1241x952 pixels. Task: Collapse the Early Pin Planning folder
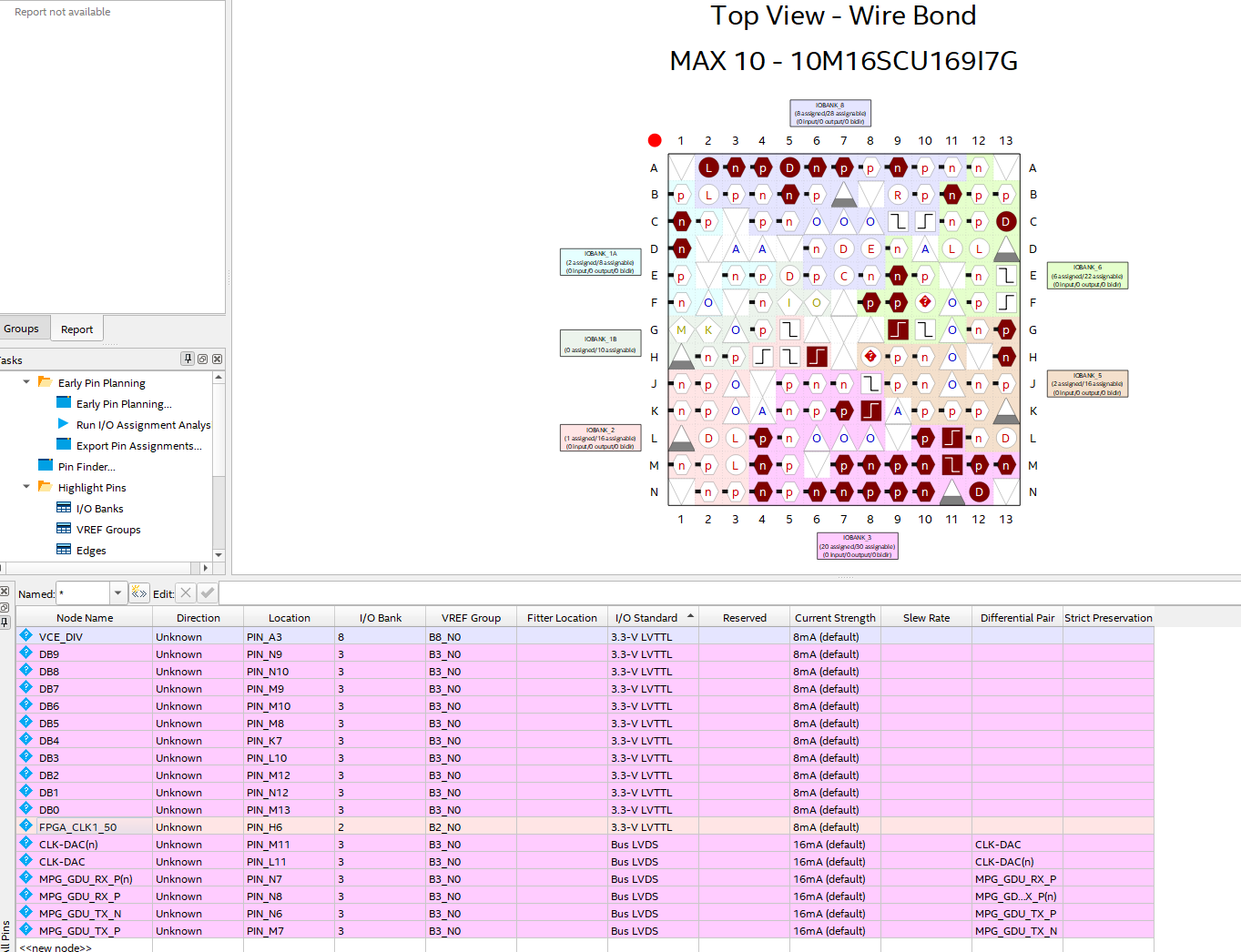(x=26, y=382)
